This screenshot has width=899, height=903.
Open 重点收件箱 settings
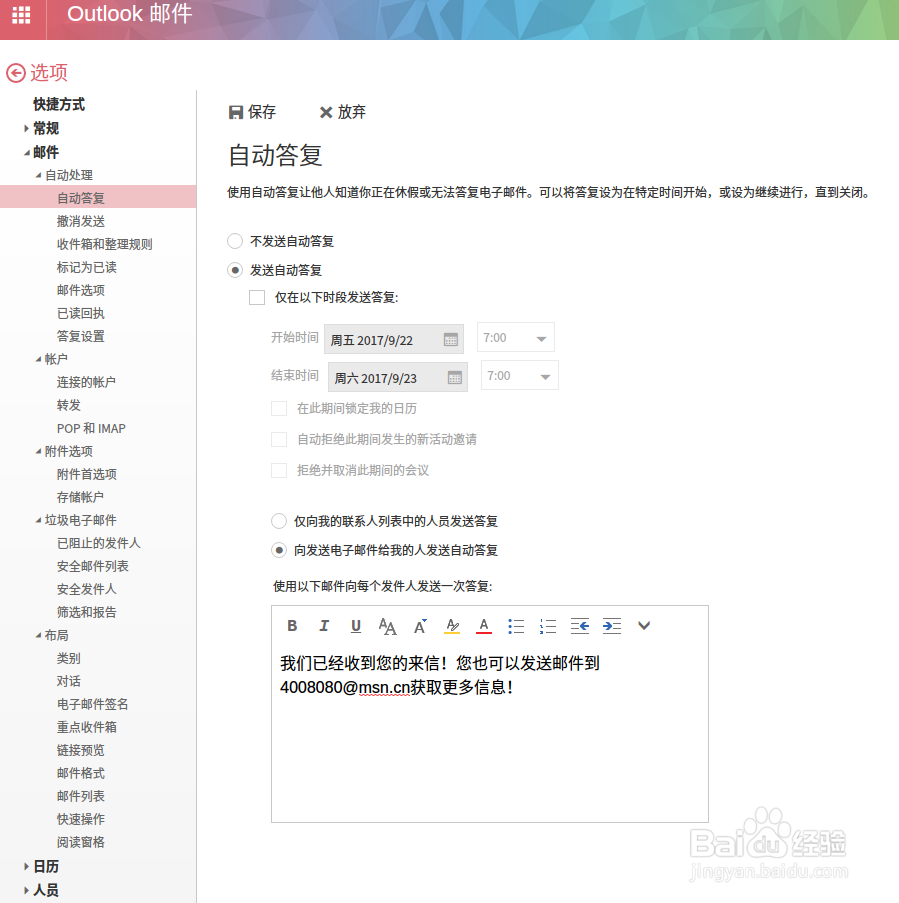pyautogui.click(x=86, y=727)
